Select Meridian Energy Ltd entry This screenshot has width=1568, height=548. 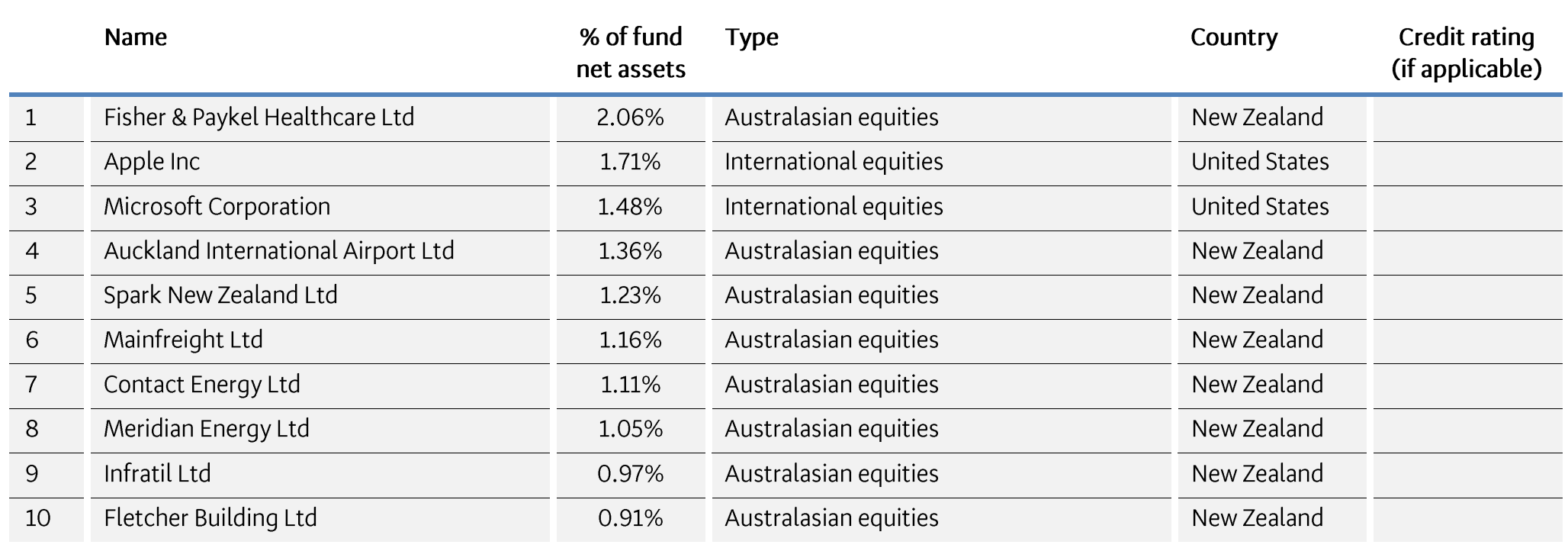[x=206, y=429]
